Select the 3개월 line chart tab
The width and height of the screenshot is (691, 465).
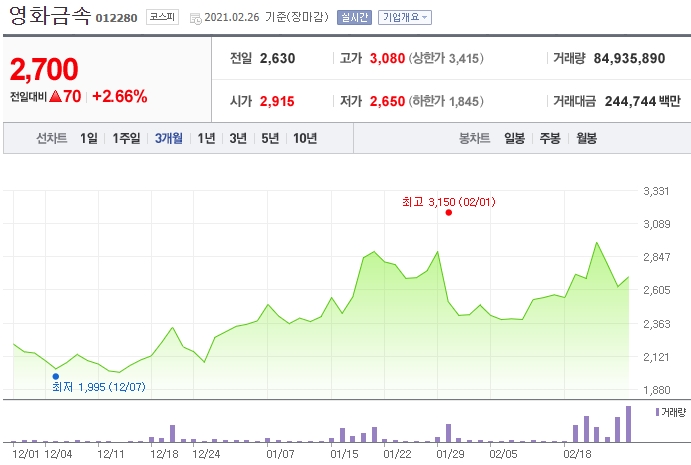click(x=168, y=138)
